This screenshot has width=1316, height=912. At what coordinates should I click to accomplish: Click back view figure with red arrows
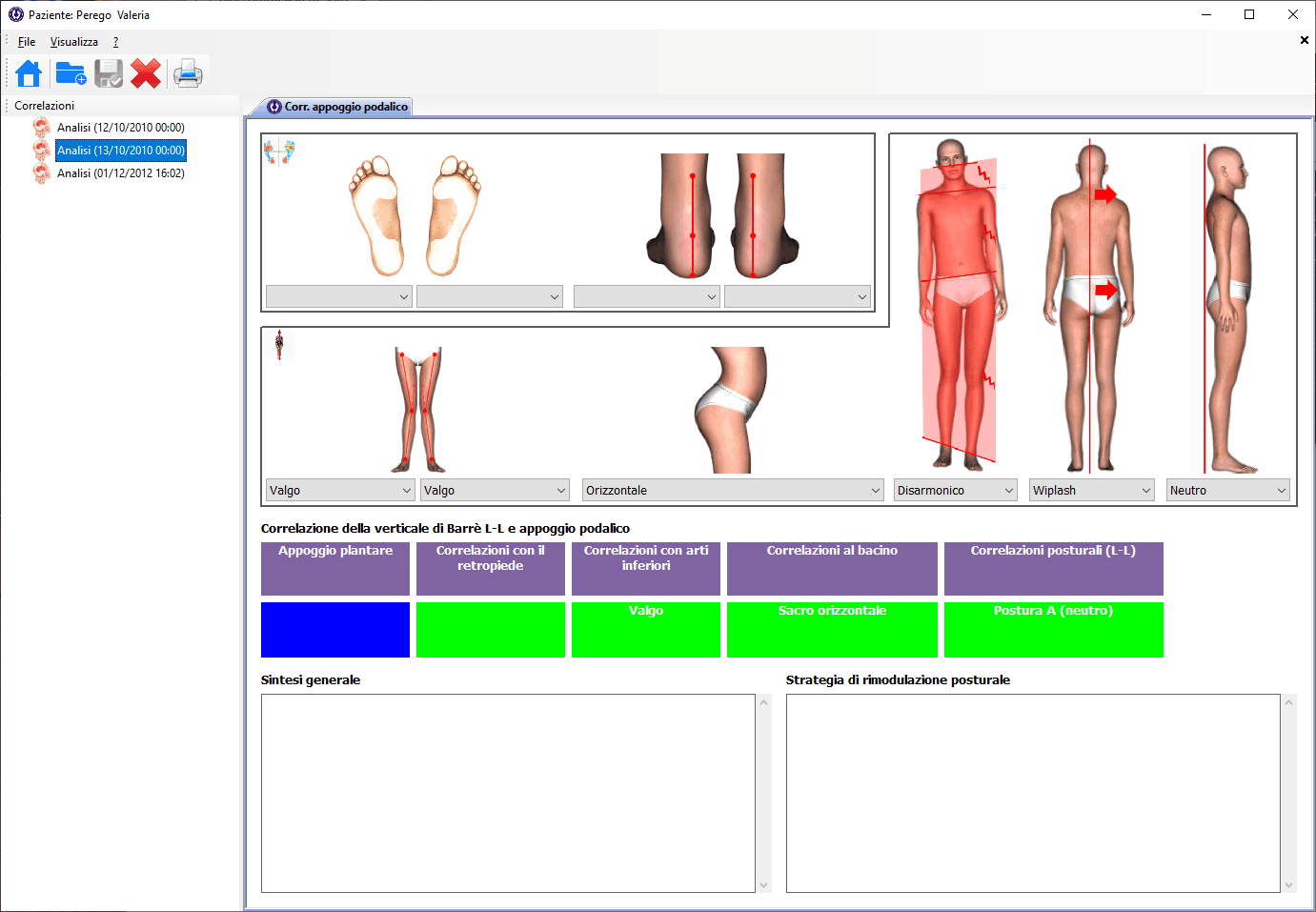1090,307
